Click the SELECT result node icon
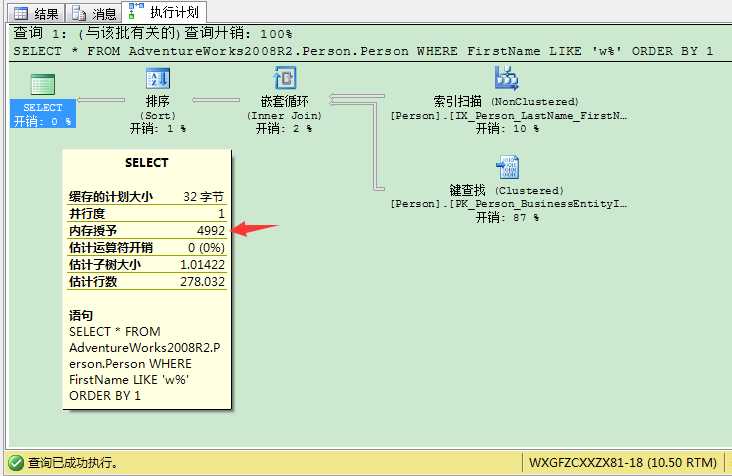732x476 pixels. pyautogui.click(x=42, y=84)
